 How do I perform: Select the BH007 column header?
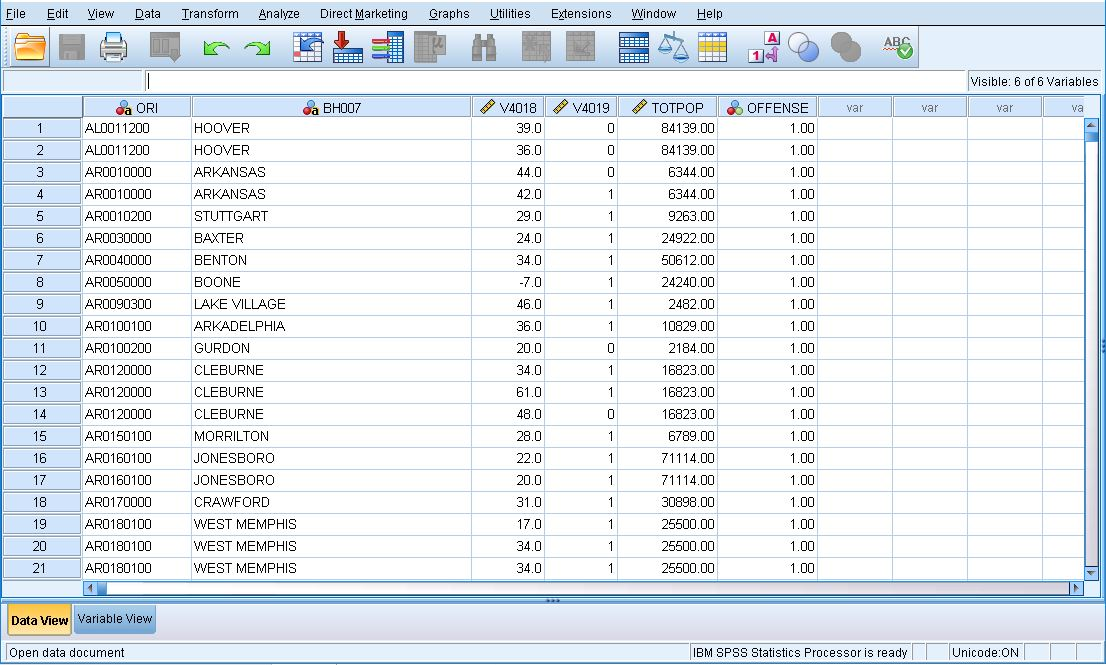331,108
